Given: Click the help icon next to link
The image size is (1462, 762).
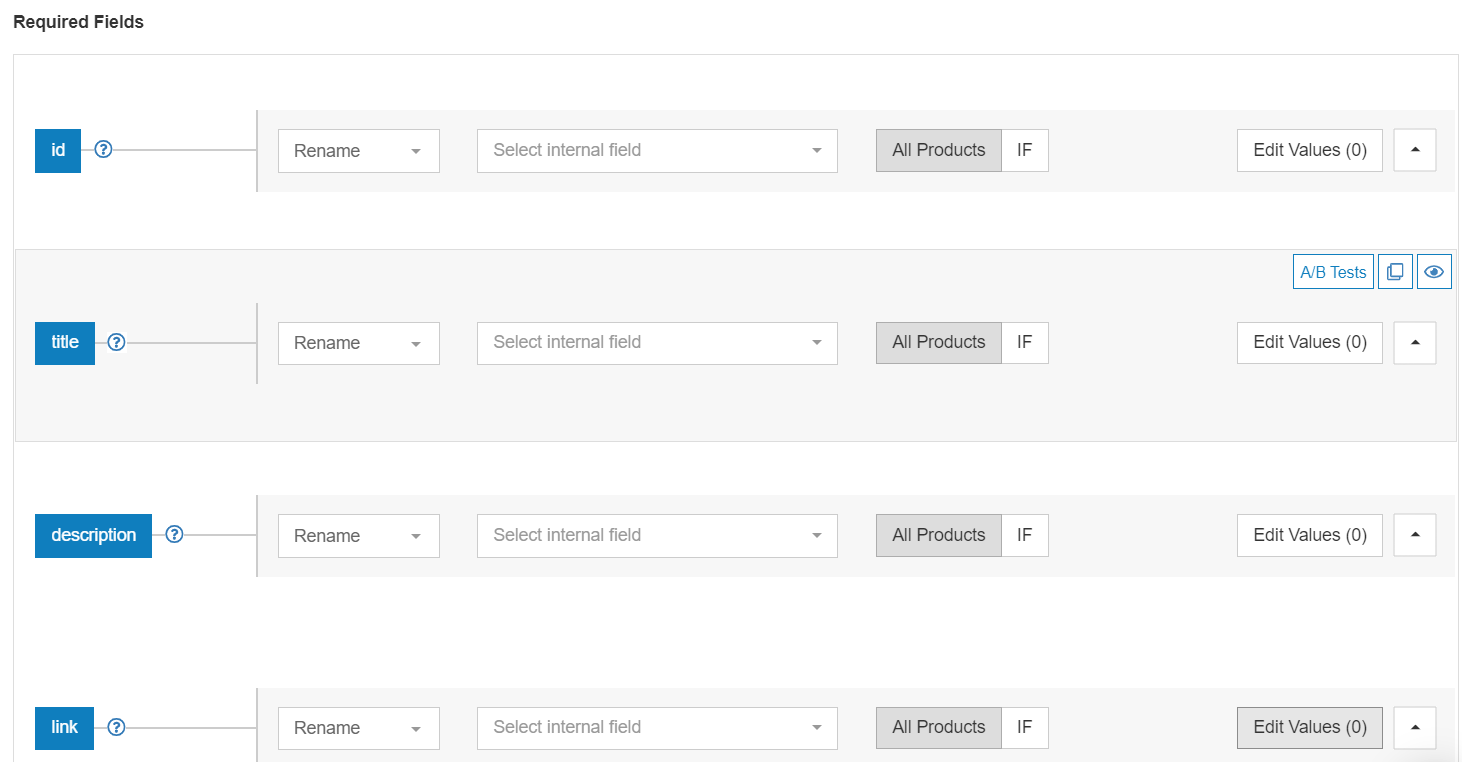Looking at the screenshot, I should tap(116, 727).
